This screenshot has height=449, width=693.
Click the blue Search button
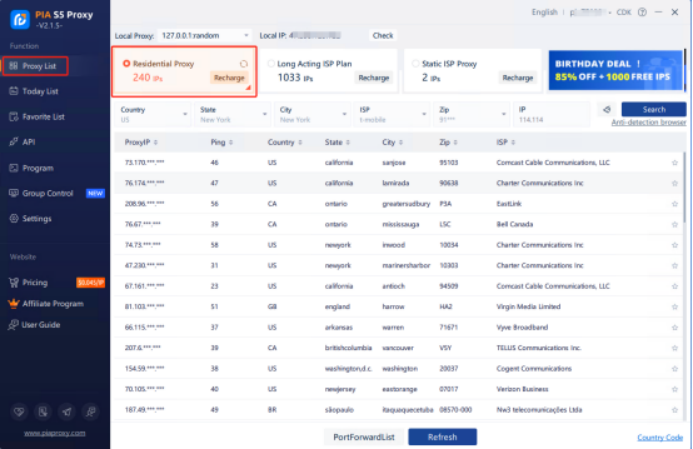[654, 109]
